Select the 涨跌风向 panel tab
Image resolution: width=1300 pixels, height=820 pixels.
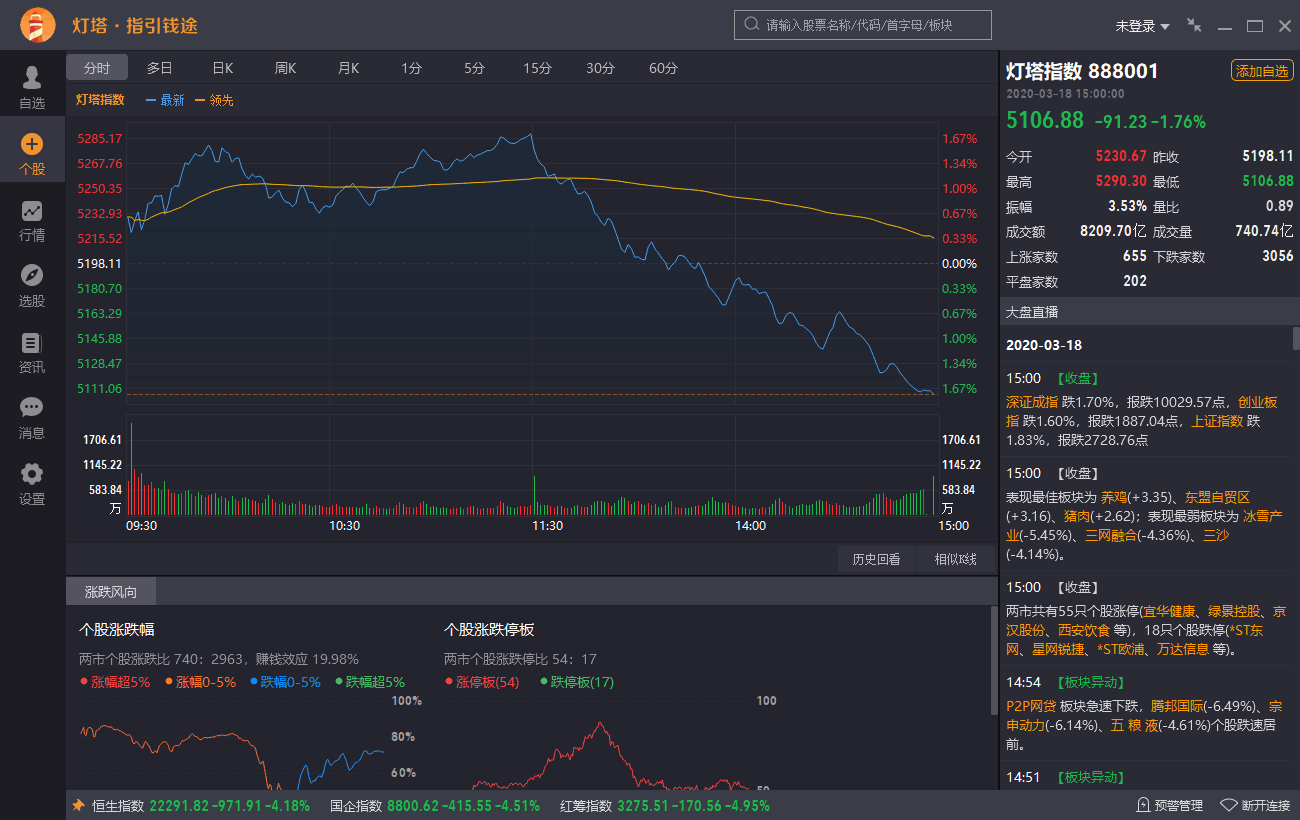[111, 592]
